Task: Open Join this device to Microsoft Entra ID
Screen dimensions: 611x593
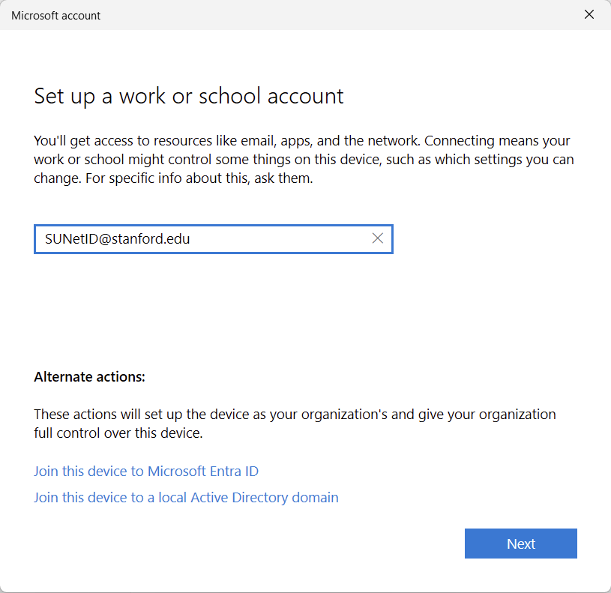Action: pyautogui.click(x=146, y=471)
